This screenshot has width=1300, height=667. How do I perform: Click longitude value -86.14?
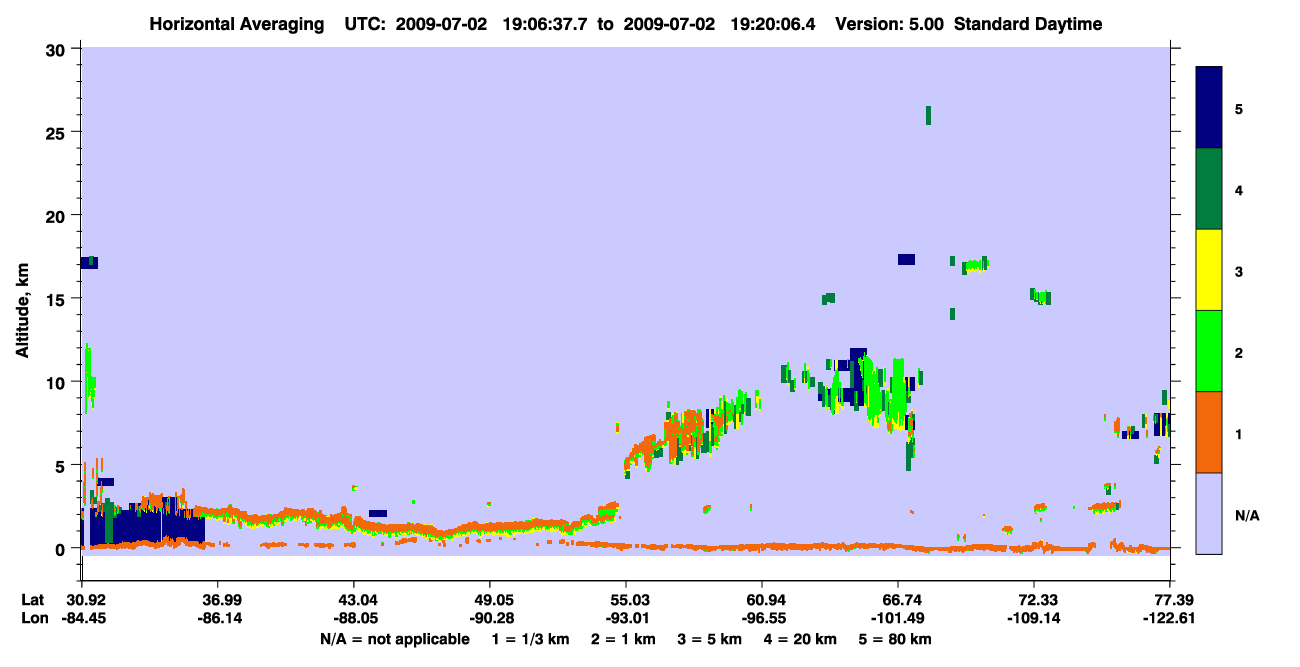pos(218,618)
